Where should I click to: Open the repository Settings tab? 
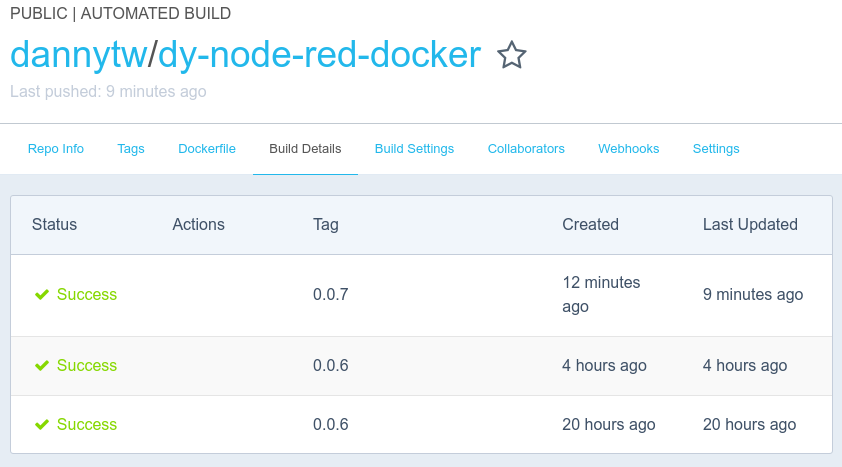[x=716, y=149]
